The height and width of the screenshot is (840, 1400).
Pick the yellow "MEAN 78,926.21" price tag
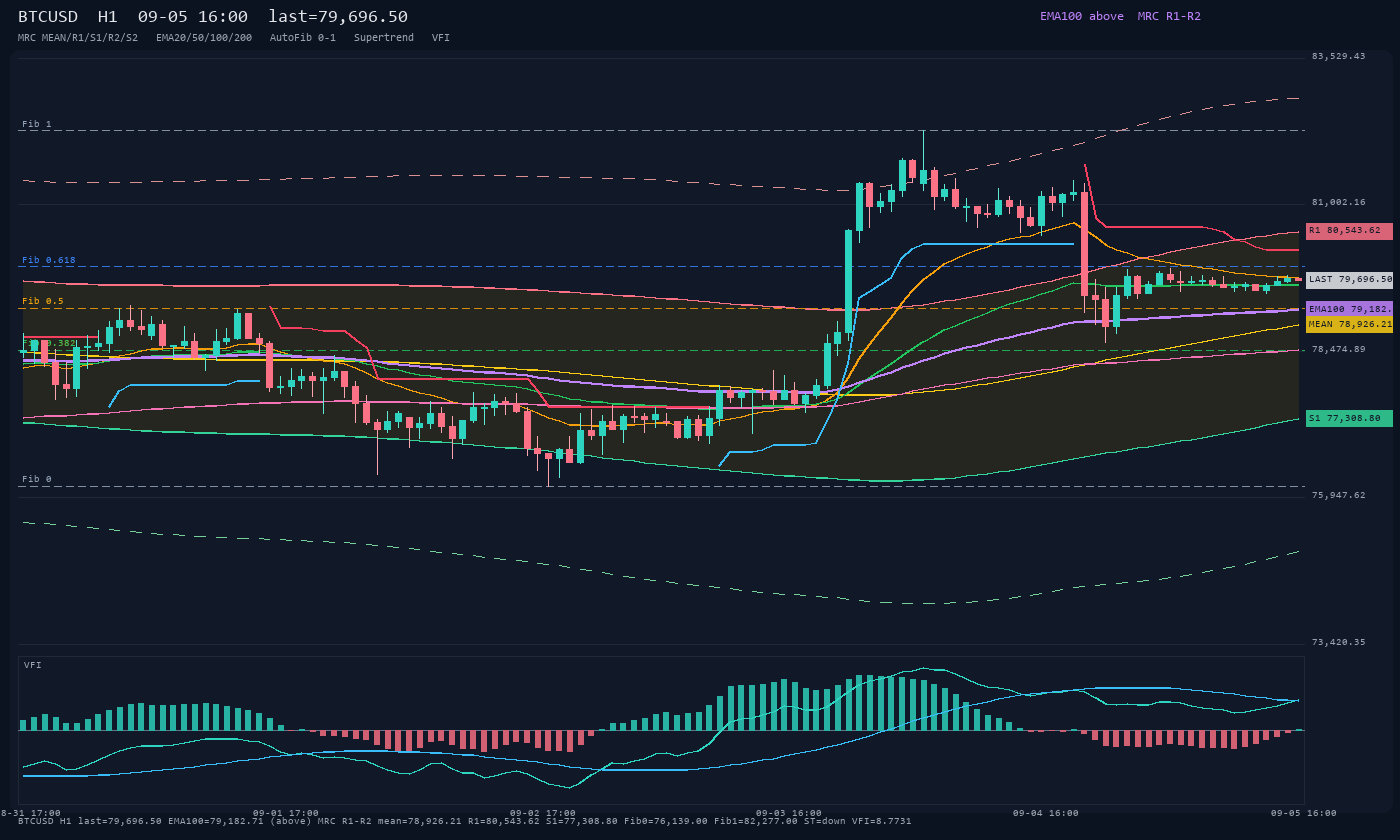tap(1349, 325)
